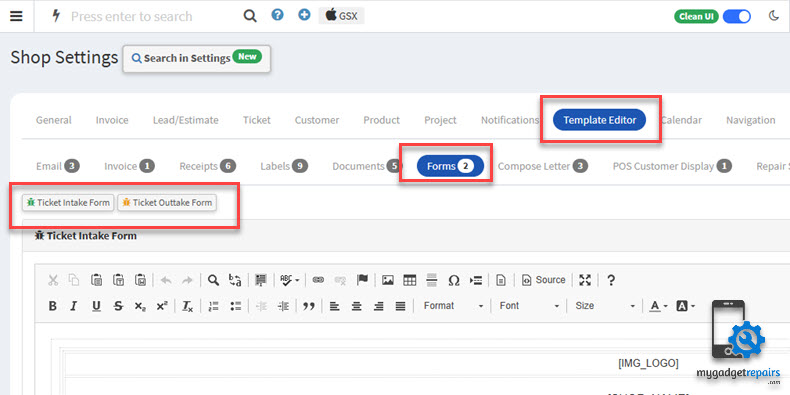Screen dimensions: 790x395
Task: Click the Select All toolbar icon
Action: tap(260, 280)
